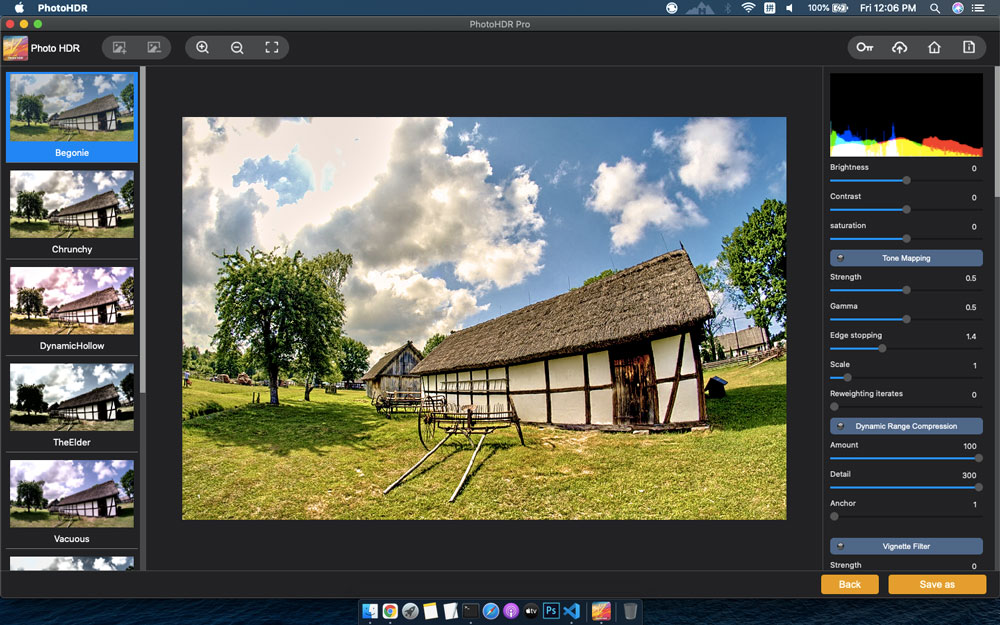
Task: Click the Detail slider handle
Action: click(x=978, y=487)
